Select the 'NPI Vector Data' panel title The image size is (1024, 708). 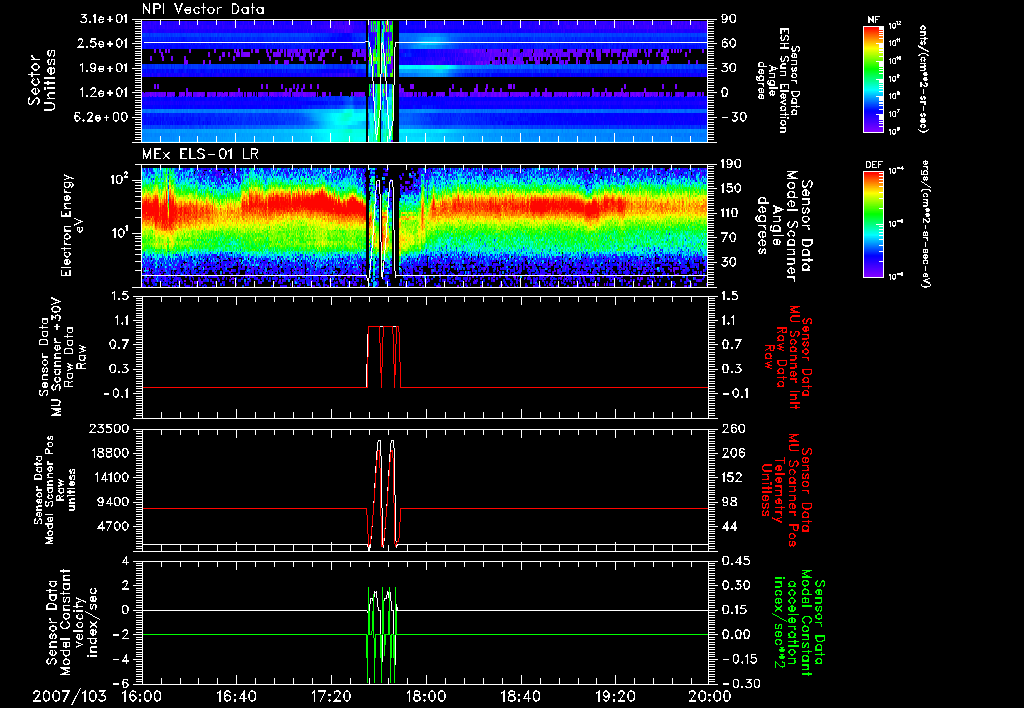click(203, 9)
